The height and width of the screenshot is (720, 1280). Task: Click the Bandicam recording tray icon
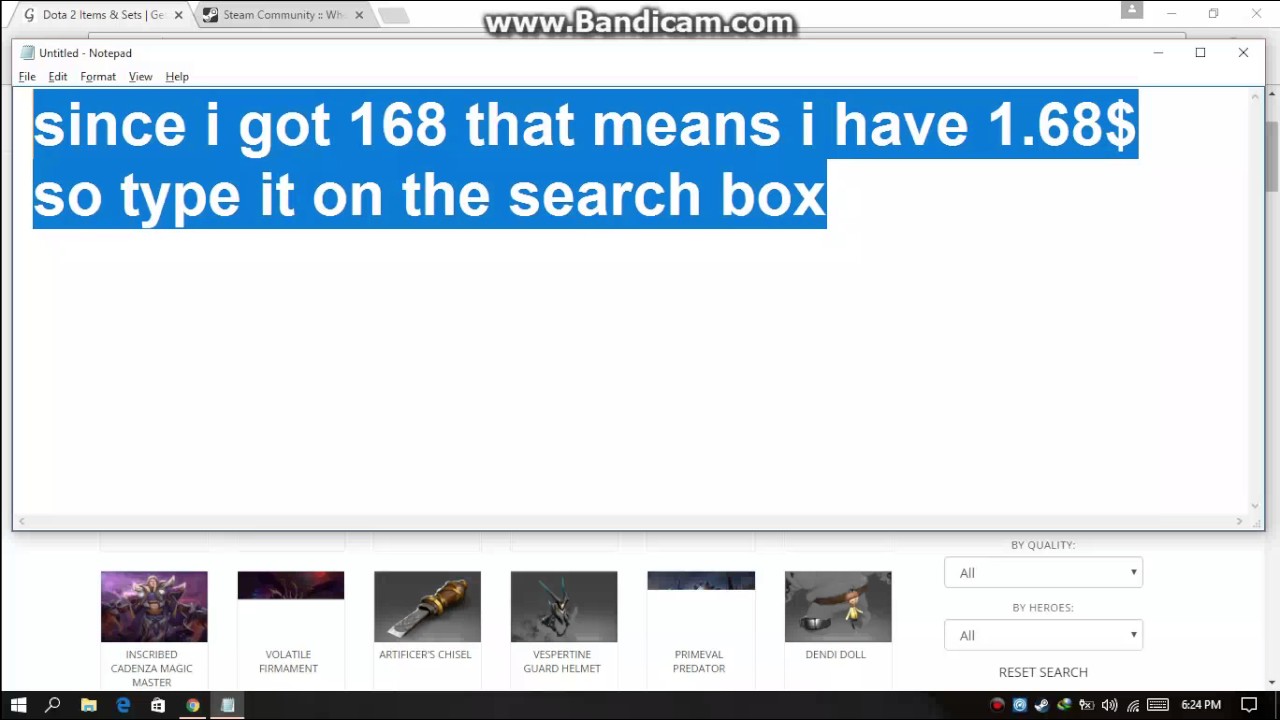997,705
